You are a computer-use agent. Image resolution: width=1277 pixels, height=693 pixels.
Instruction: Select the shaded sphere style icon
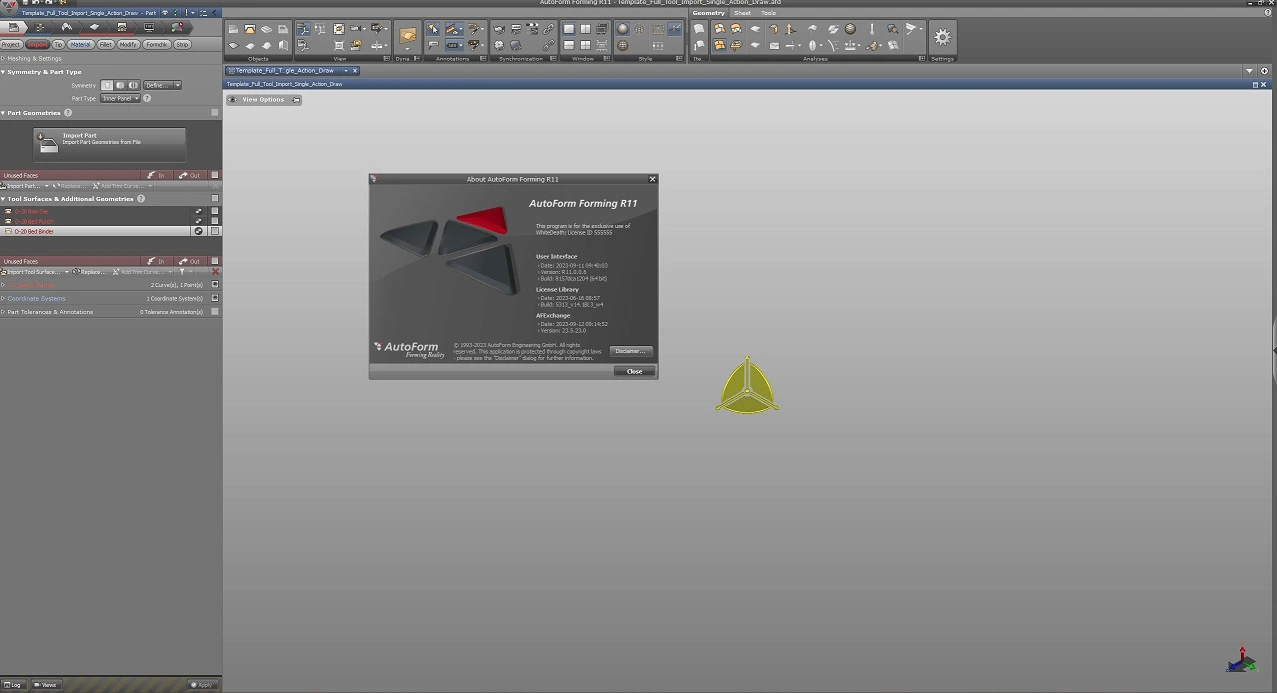click(623, 30)
